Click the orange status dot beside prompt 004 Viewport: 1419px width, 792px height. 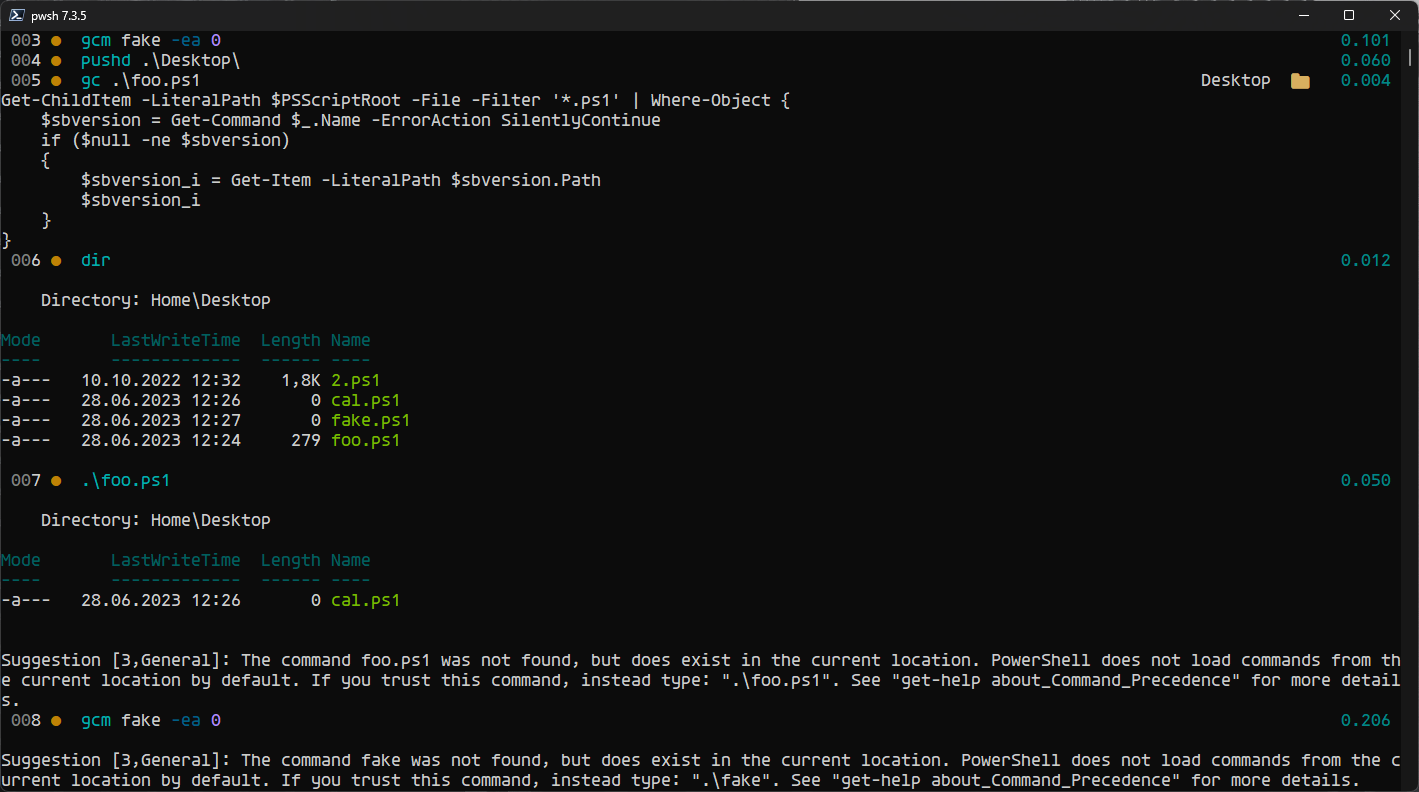coord(56,60)
